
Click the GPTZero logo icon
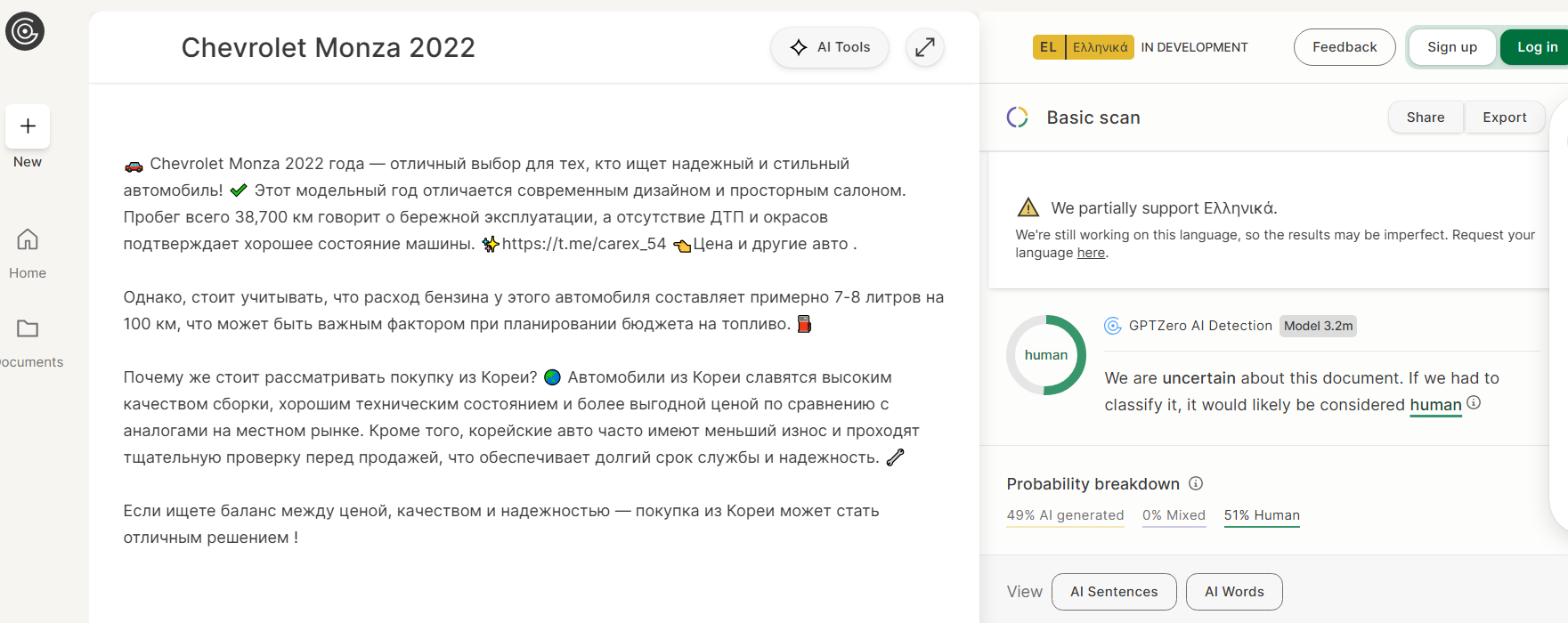tap(25, 32)
